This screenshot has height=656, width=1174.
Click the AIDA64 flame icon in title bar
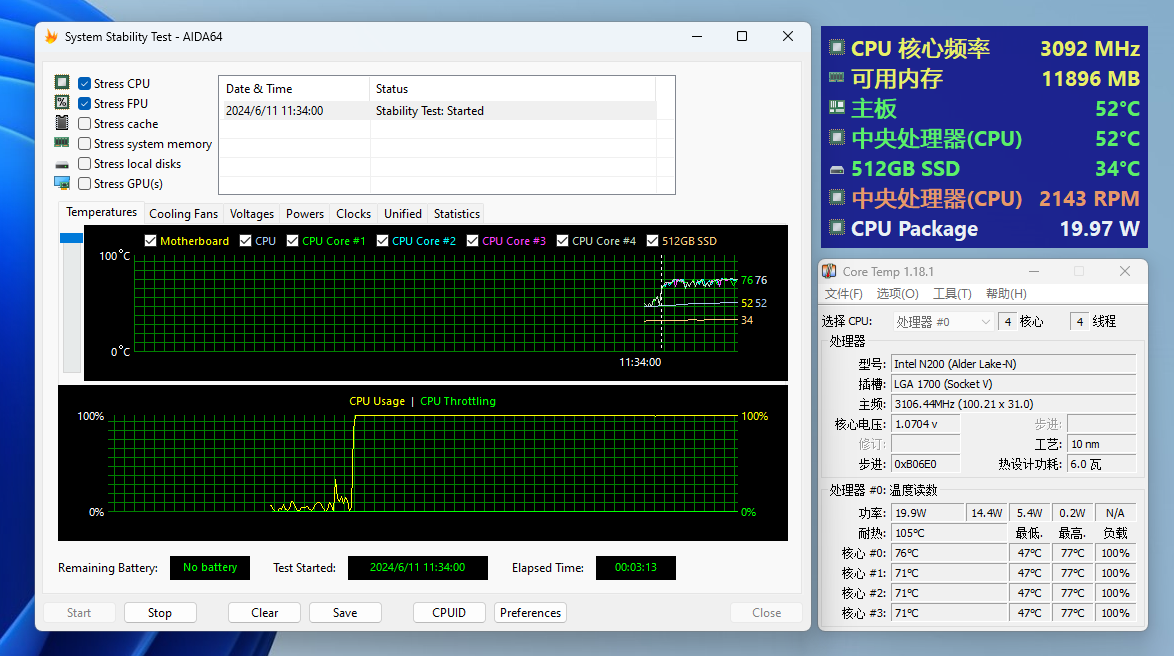[x=51, y=37]
